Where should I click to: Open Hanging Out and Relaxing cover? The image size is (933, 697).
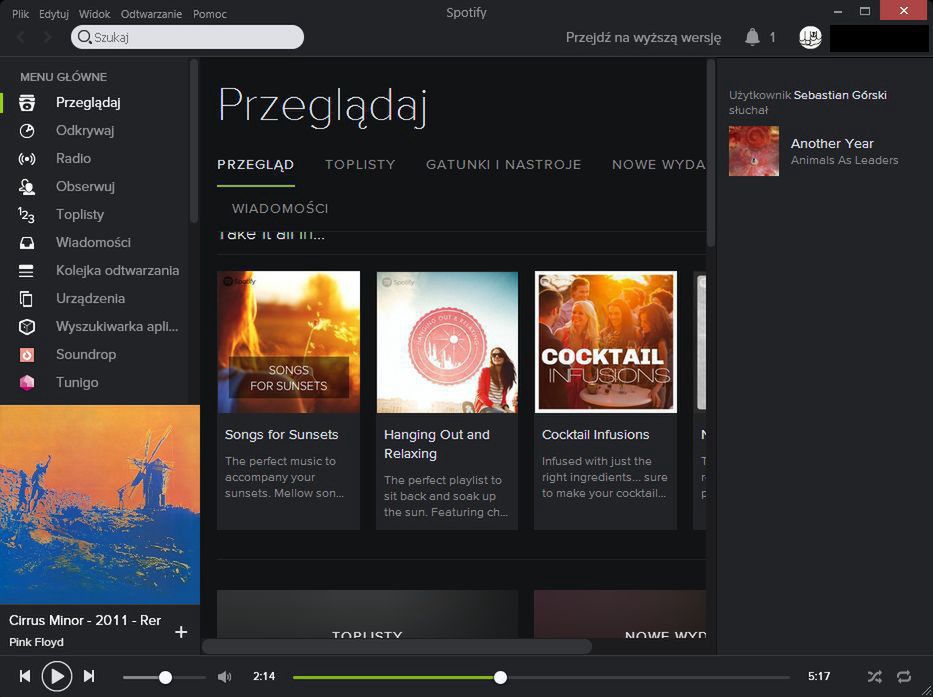(447, 342)
